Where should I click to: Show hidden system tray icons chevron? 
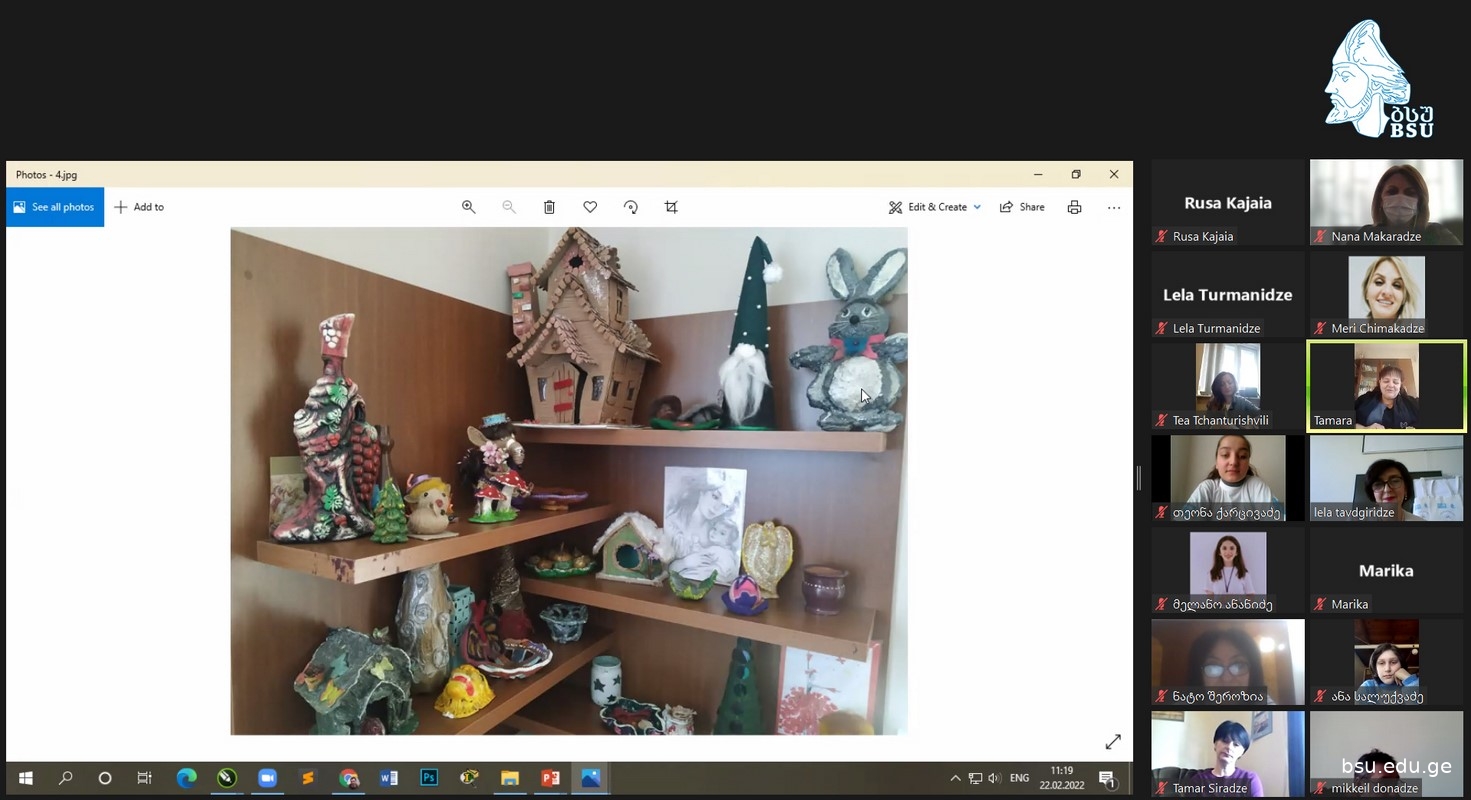(x=955, y=778)
